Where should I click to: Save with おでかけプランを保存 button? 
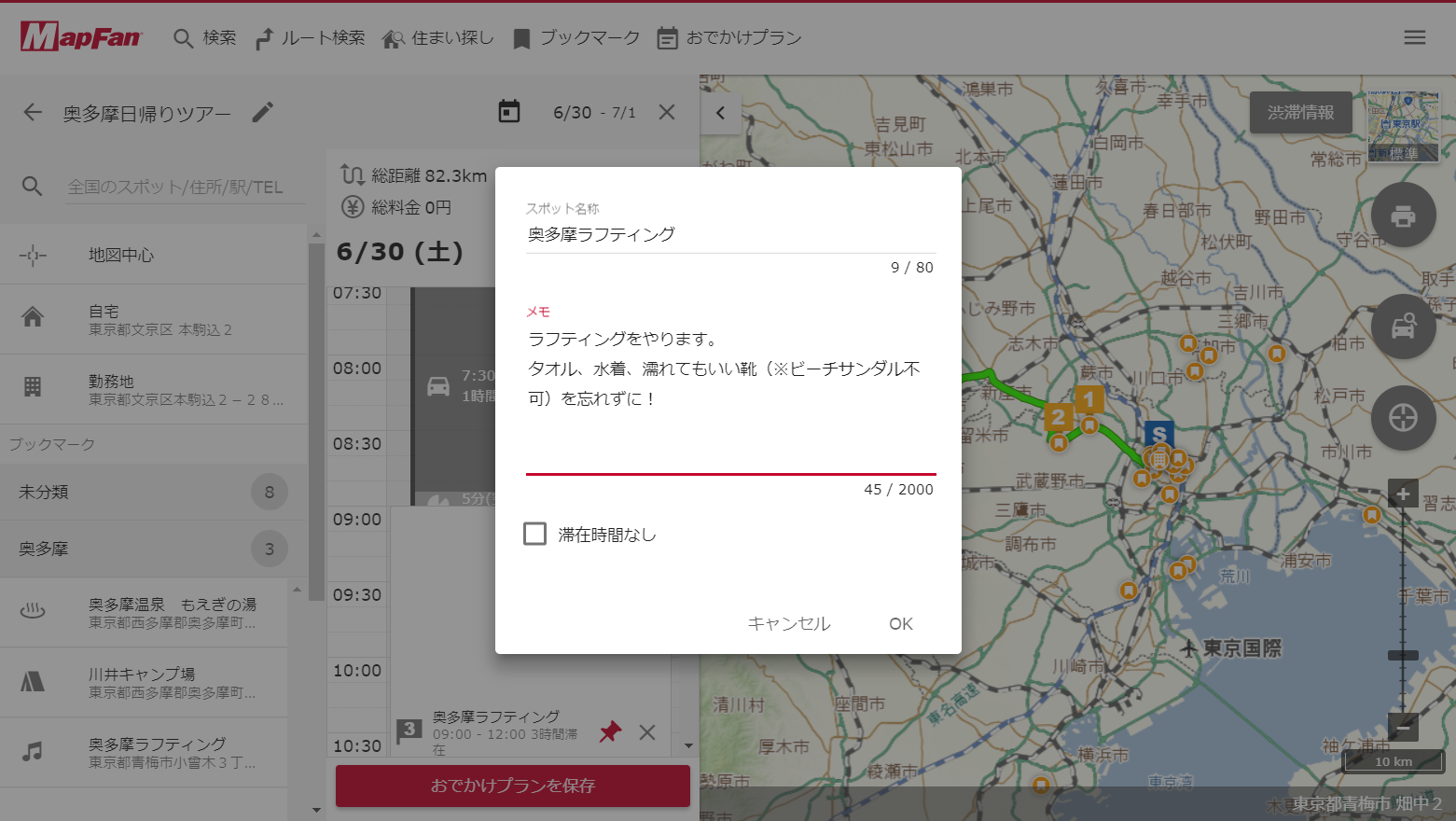(513, 786)
